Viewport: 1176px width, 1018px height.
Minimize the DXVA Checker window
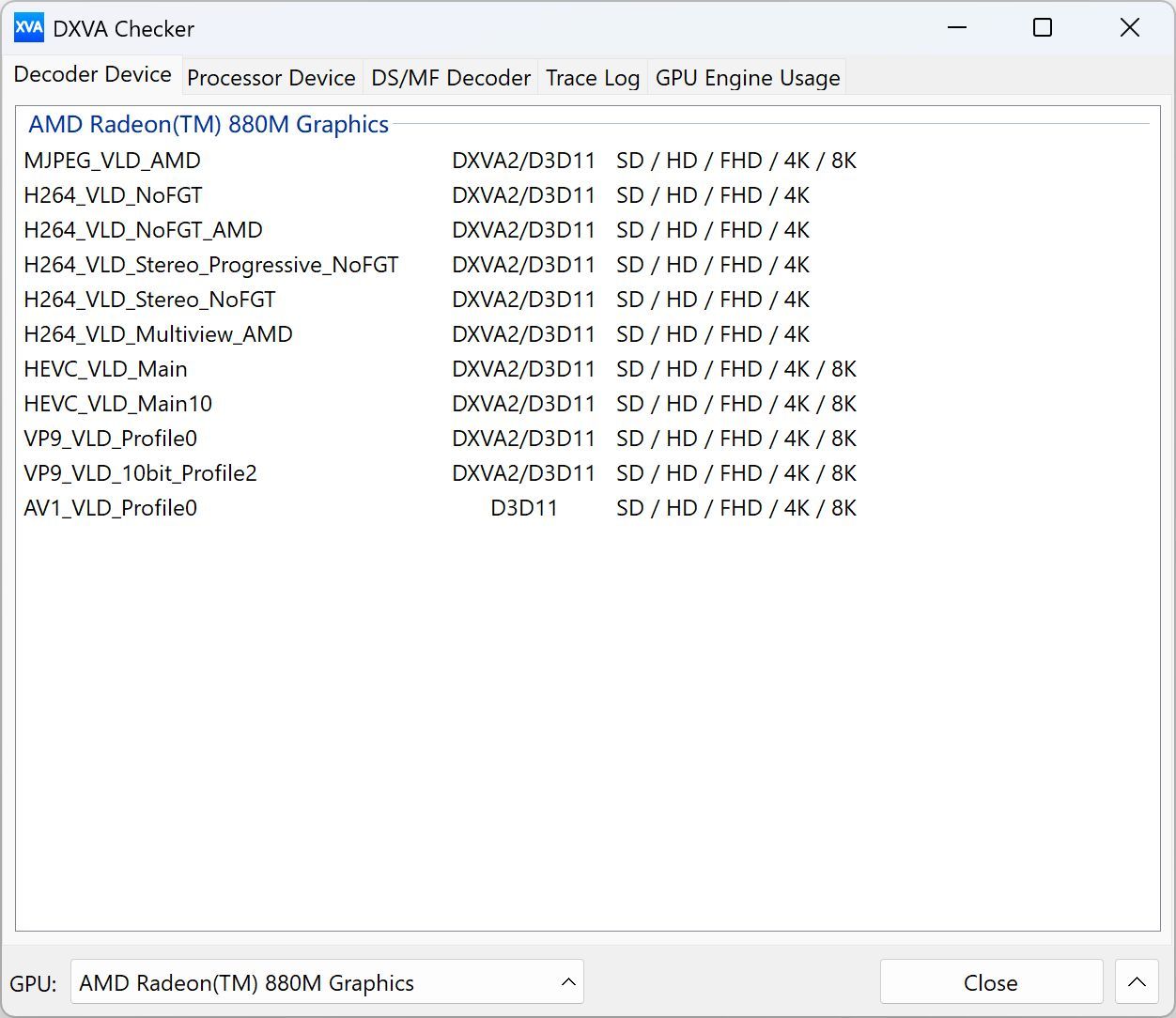pyautogui.click(x=957, y=28)
